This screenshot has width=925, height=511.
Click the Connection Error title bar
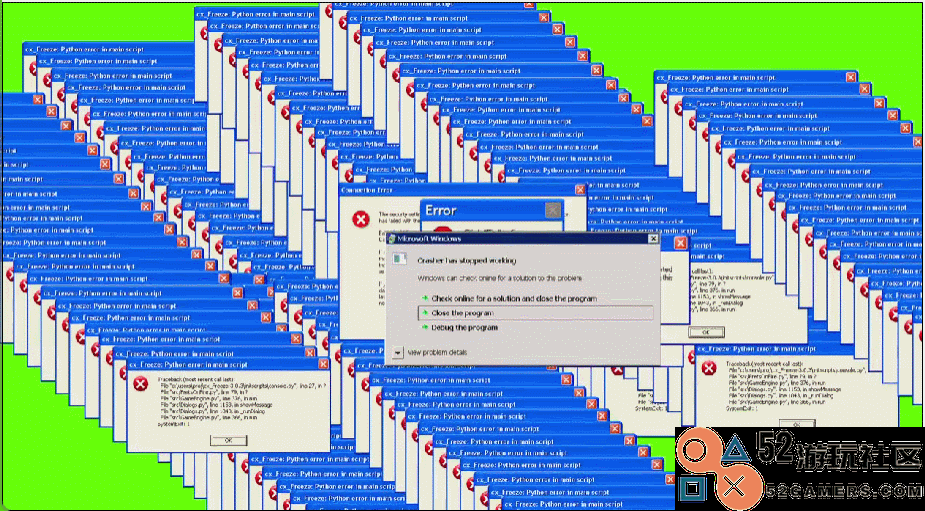pos(463,190)
